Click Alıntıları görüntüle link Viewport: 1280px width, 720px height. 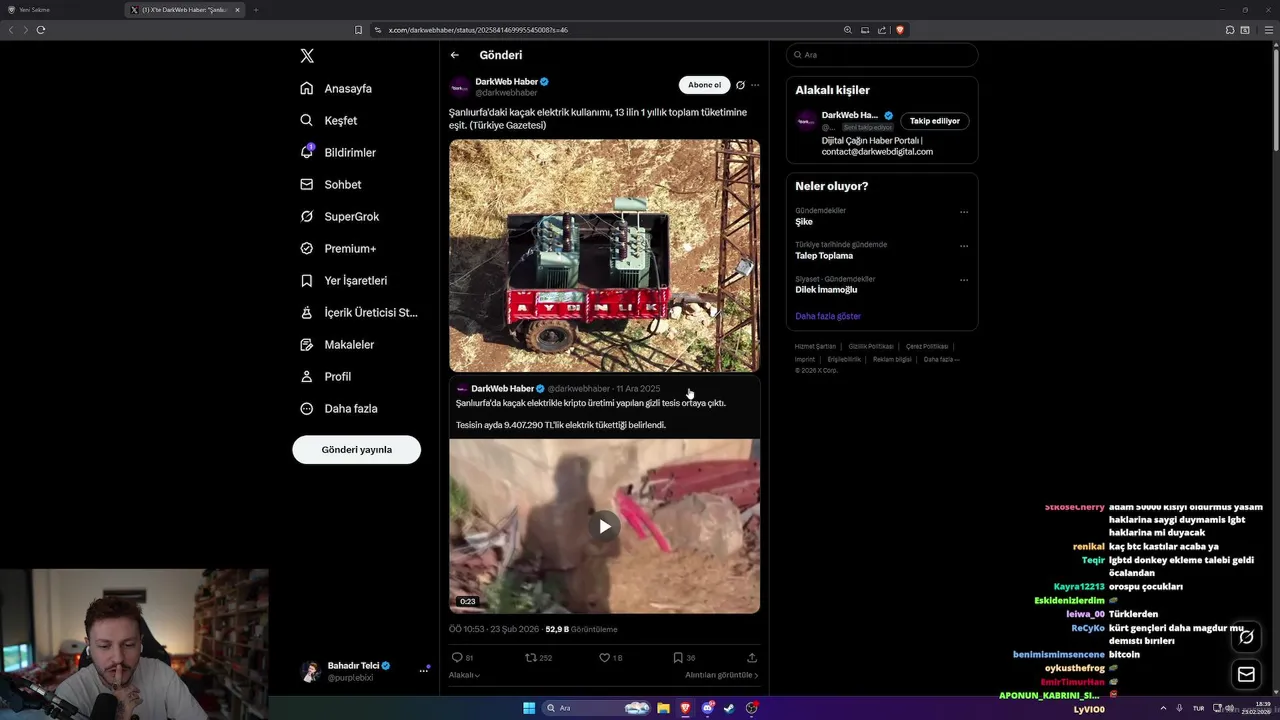click(721, 675)
